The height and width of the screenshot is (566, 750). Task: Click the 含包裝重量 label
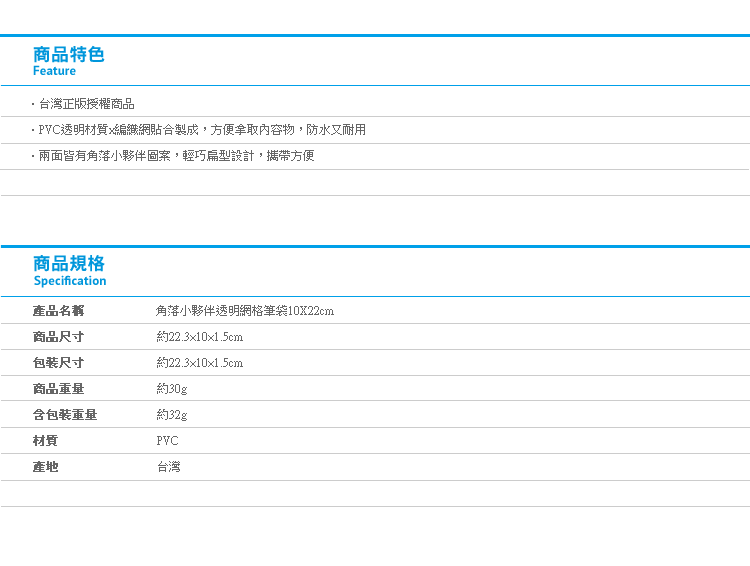[x=65, y=414]
